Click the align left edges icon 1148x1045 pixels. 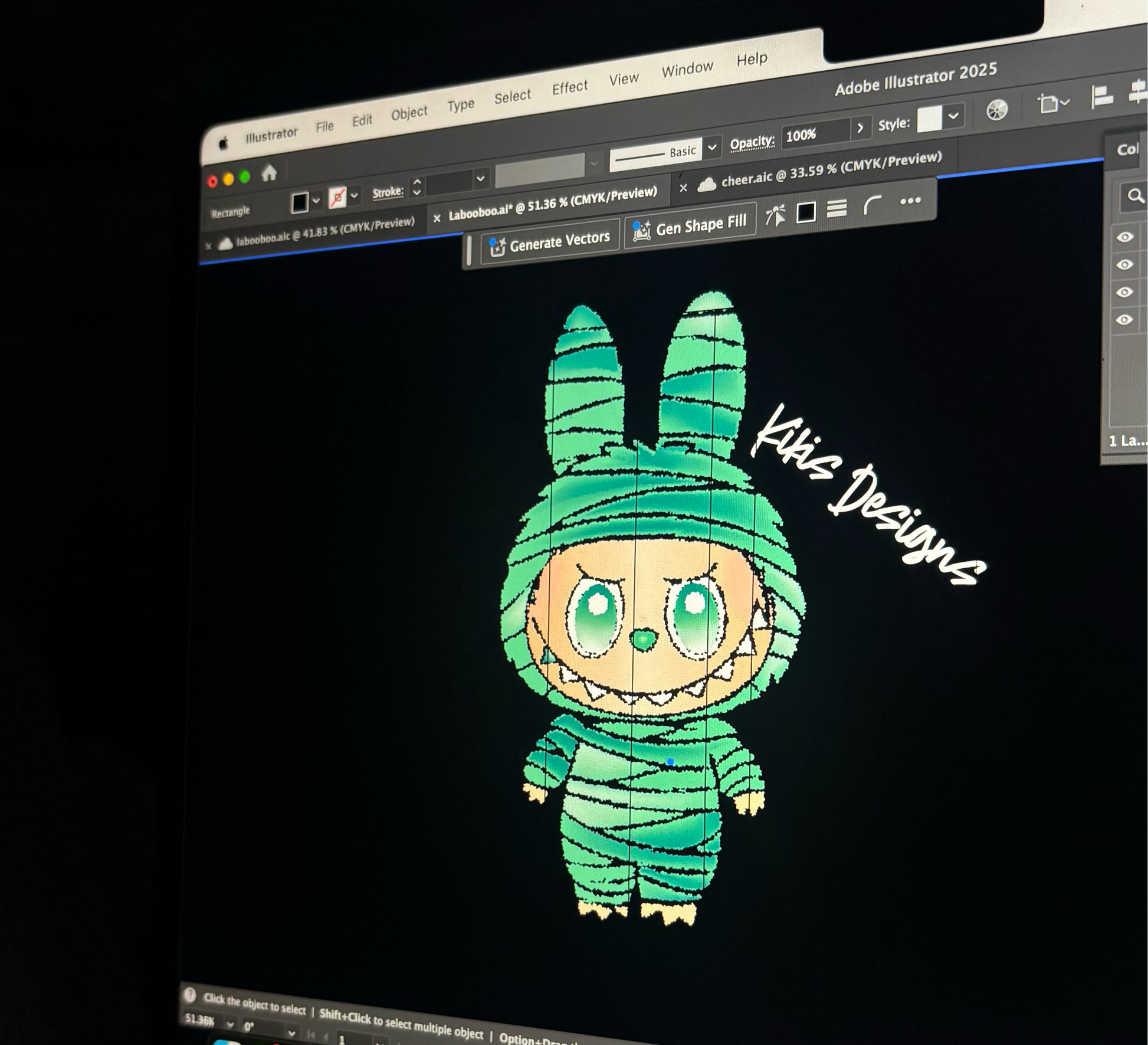click(1101, 97)
